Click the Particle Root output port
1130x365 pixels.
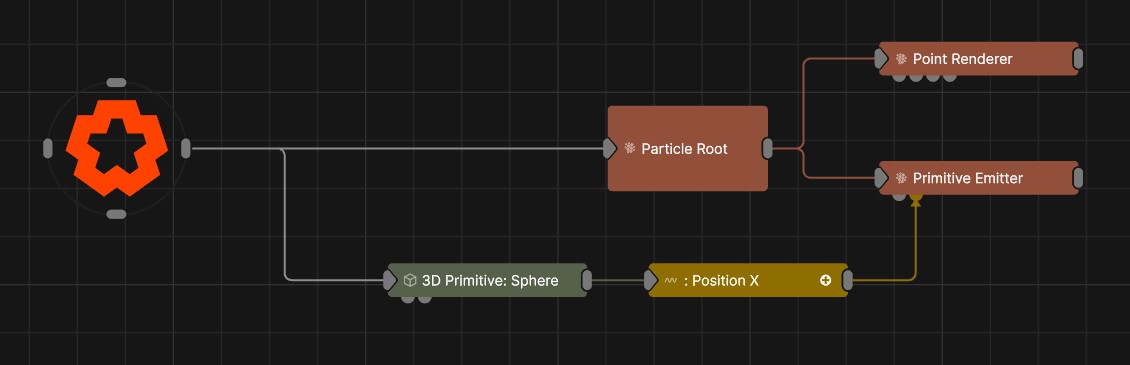pyautogui.click(x=768, y=149)
